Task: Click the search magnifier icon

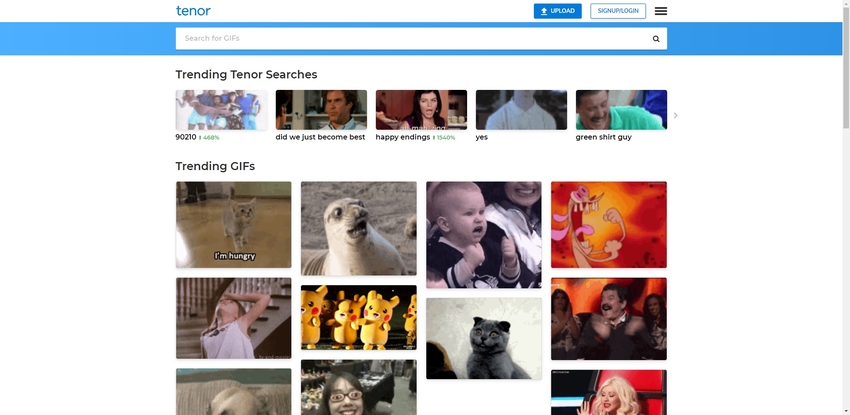Action: (x=656, y=39)
